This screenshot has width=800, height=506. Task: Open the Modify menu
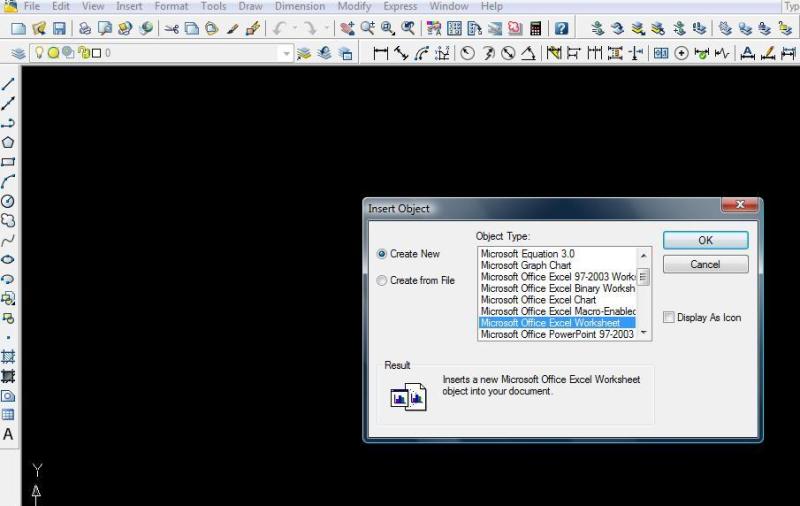354,6
